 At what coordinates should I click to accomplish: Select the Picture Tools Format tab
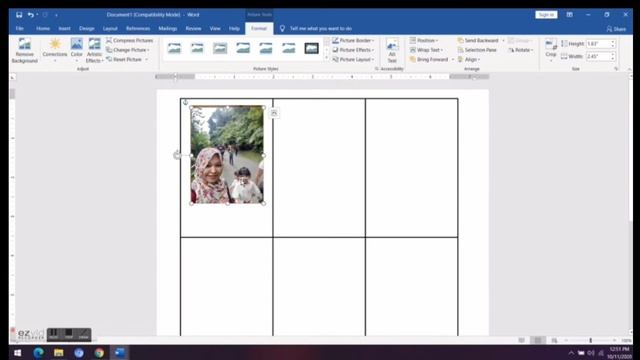(x=259, y=29)
